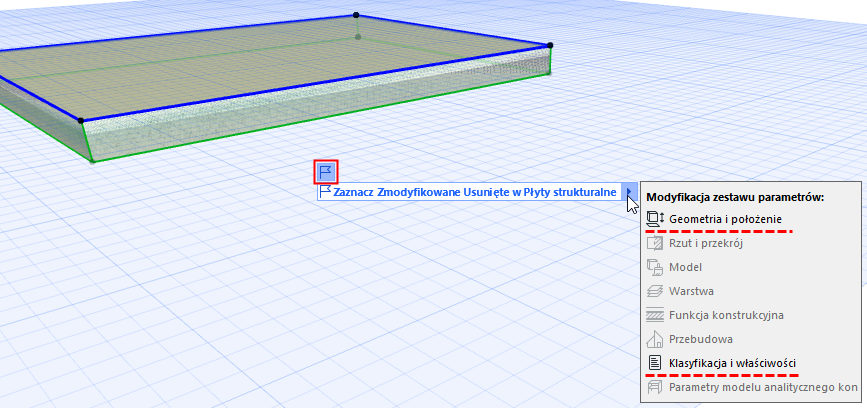Click Funkcja konstrukcyjna hatch icon
The height and width of the screenshot is (408, 867).
(655, 315)
